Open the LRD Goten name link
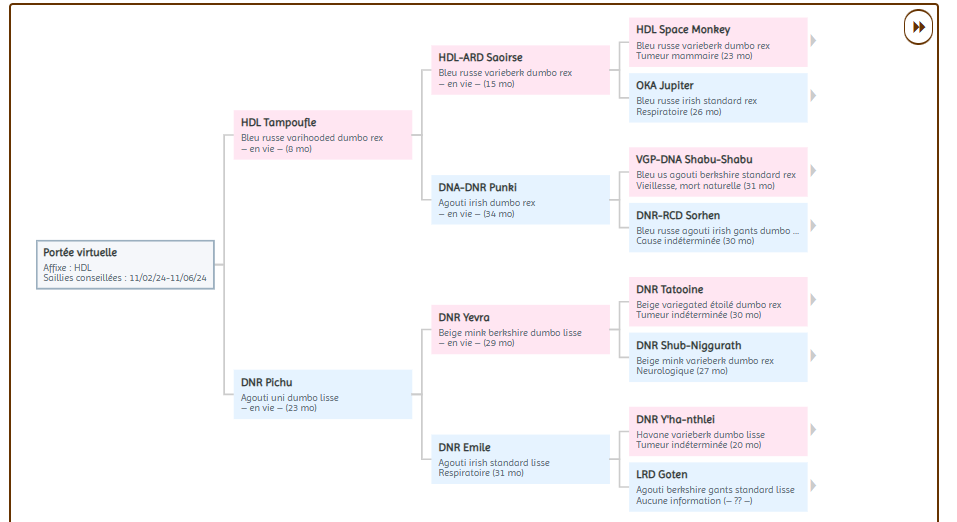This screenshot has height=522, width=957. click(662, 474)
